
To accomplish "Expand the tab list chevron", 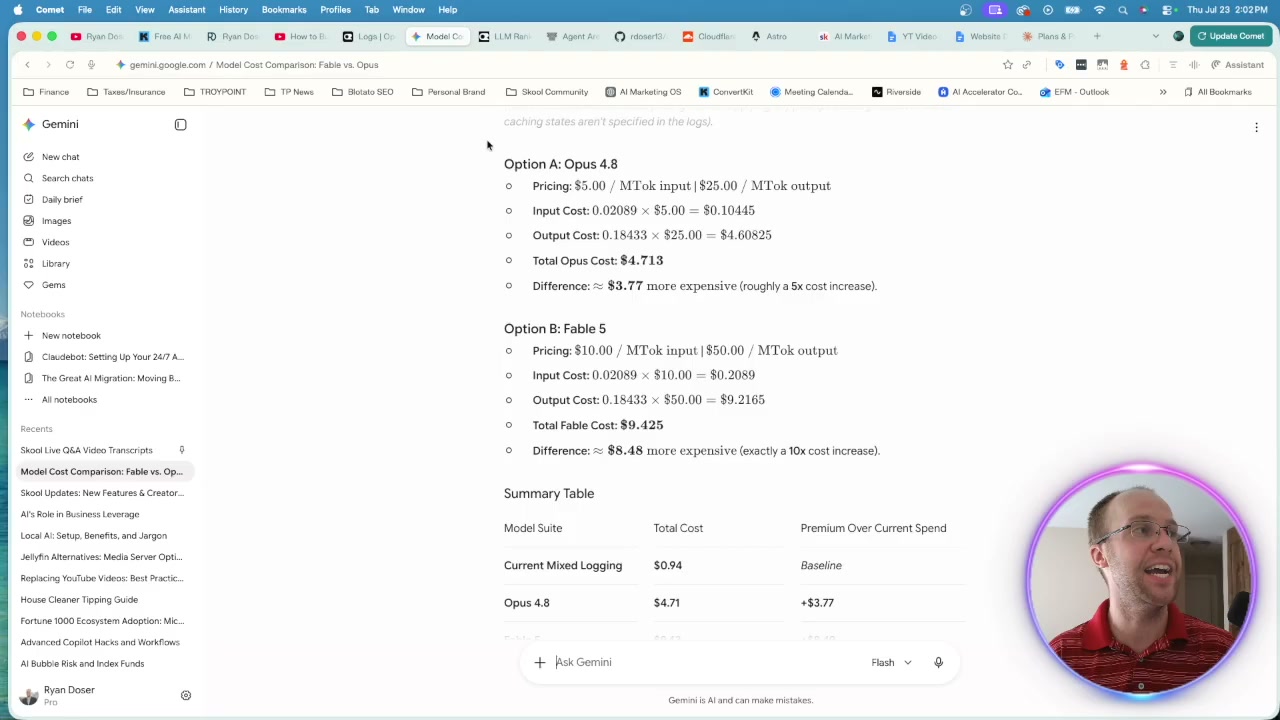I will [x=1156, y=36].
